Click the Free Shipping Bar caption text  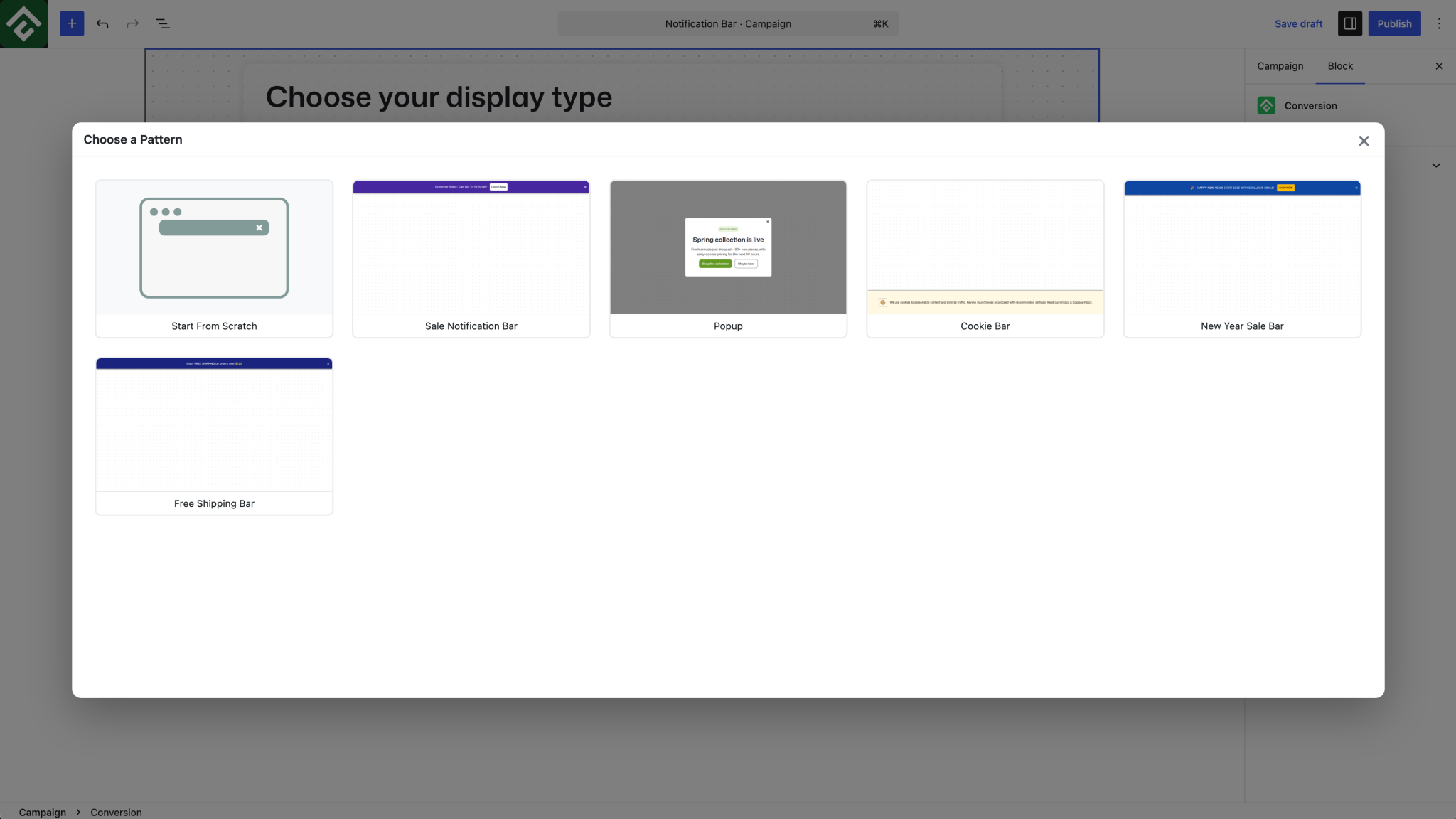click(214, 503)
